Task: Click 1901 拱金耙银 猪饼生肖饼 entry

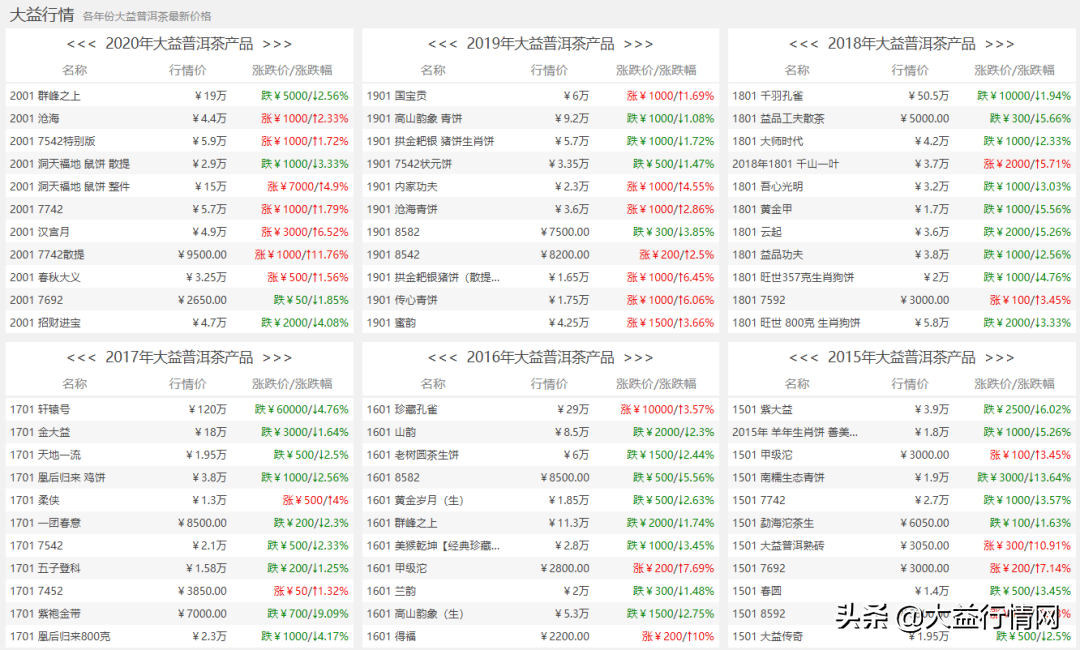Action: [x=430, y=141]
